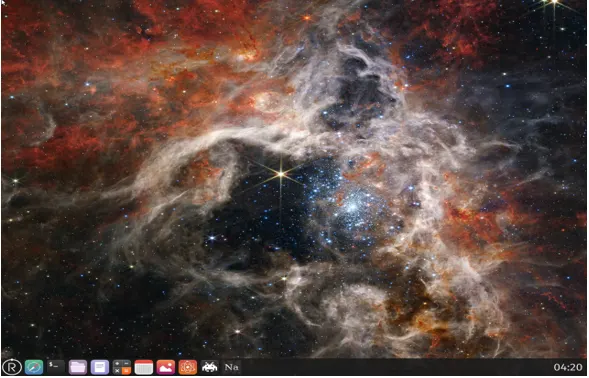Open the calculator app

point(122,367)
